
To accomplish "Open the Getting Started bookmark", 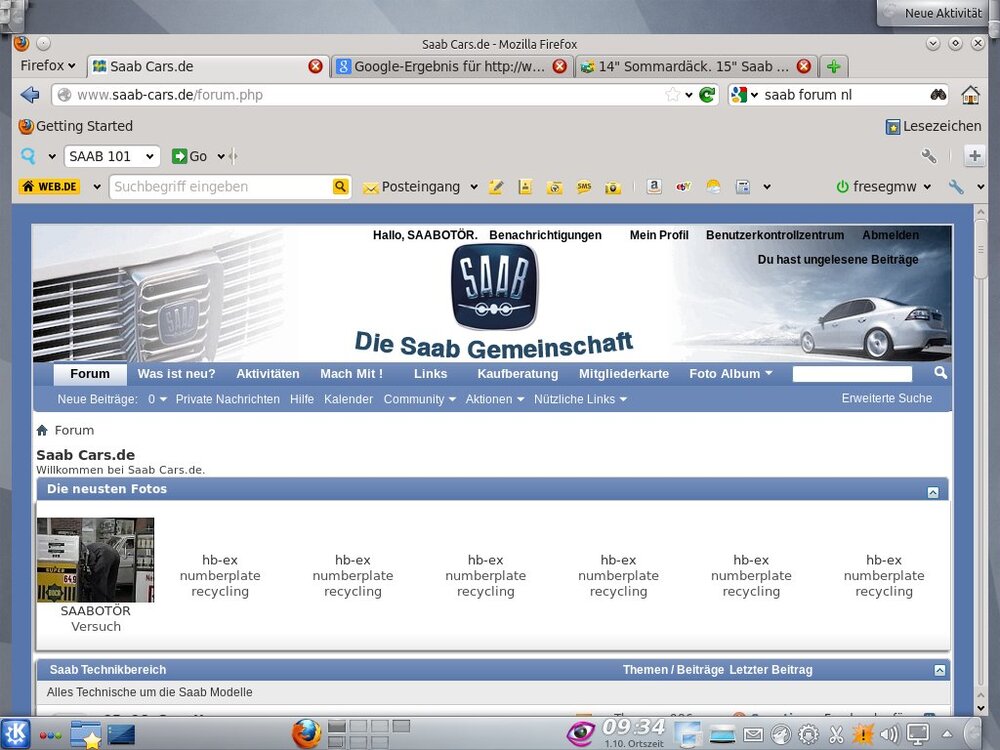I will click(76, 126).
